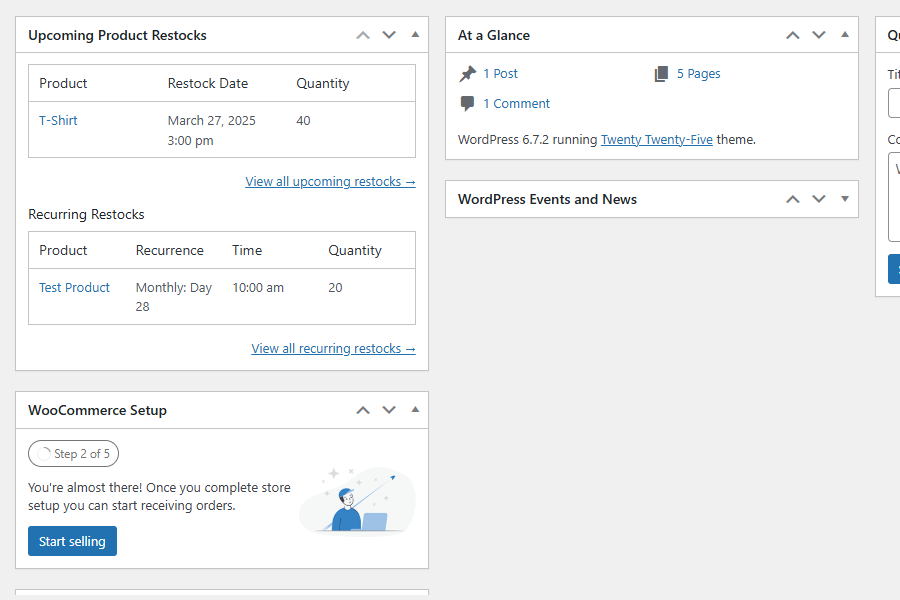Click the pages icon beside 5 Pages
900x600 pixels.
click(x=661, y=73)
